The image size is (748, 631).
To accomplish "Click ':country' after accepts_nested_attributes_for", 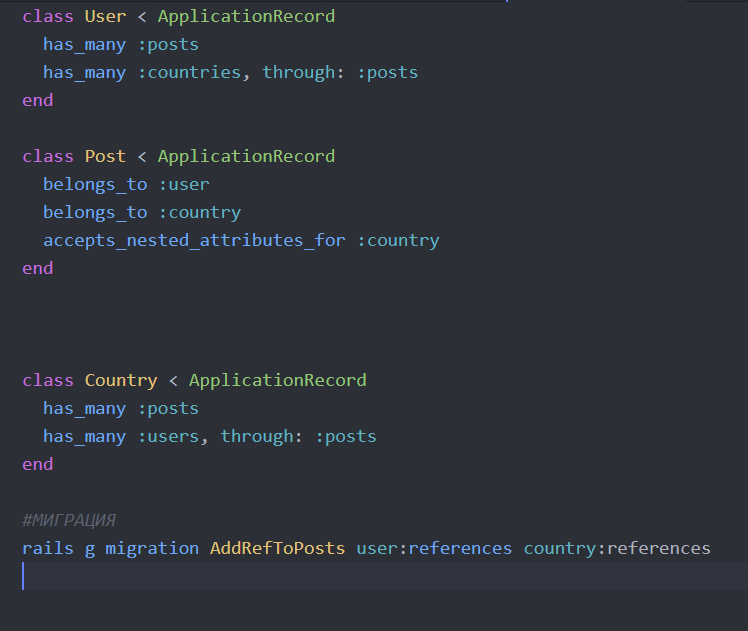I will click(x=398, y=240).
